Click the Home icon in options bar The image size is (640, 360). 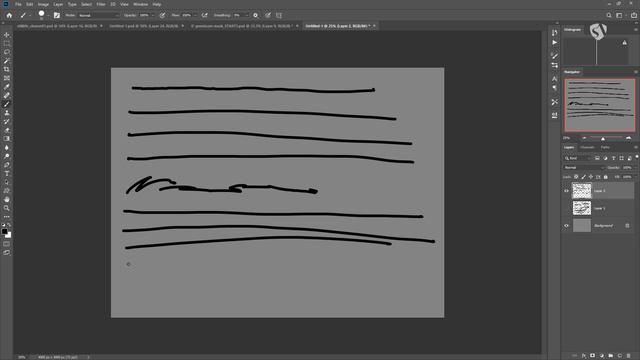point(9,15)
